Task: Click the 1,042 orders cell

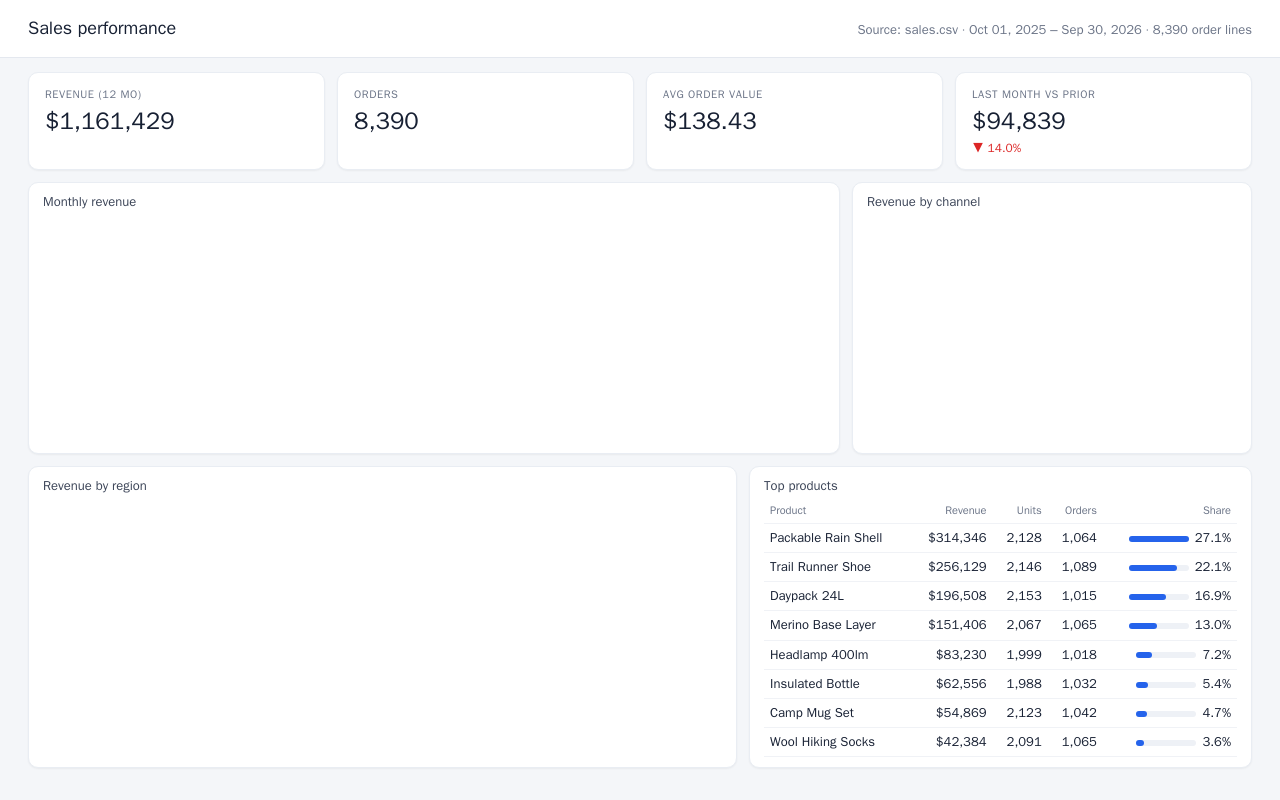Action: tap(1079, 713)
